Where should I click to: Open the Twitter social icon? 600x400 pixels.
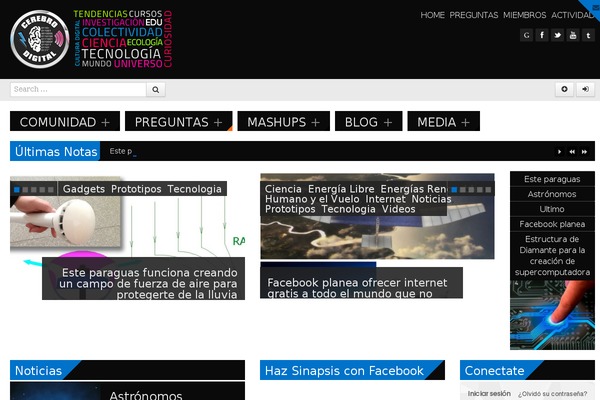click(558, 35)
